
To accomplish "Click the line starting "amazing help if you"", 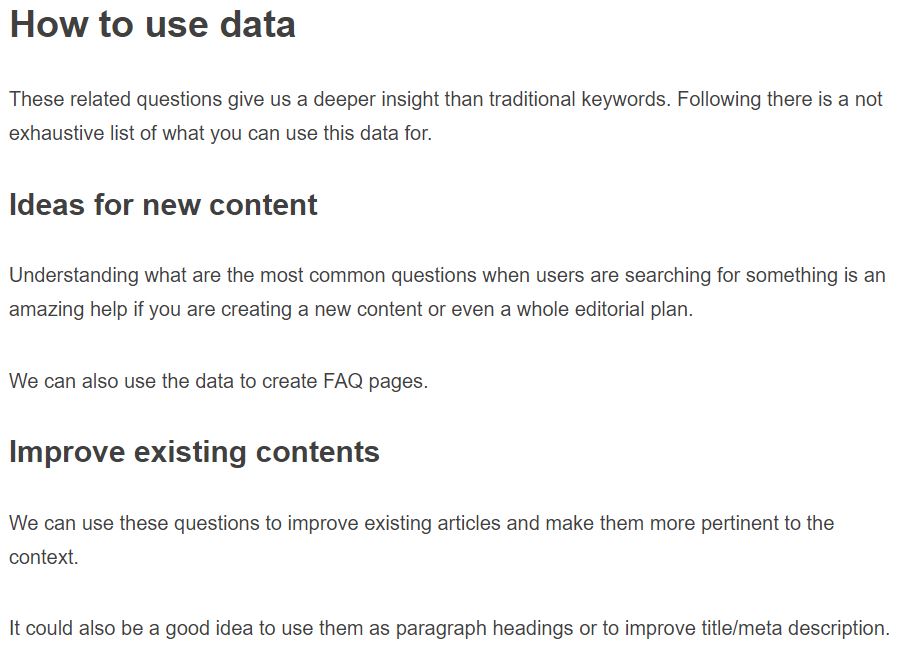I will 350,309.
